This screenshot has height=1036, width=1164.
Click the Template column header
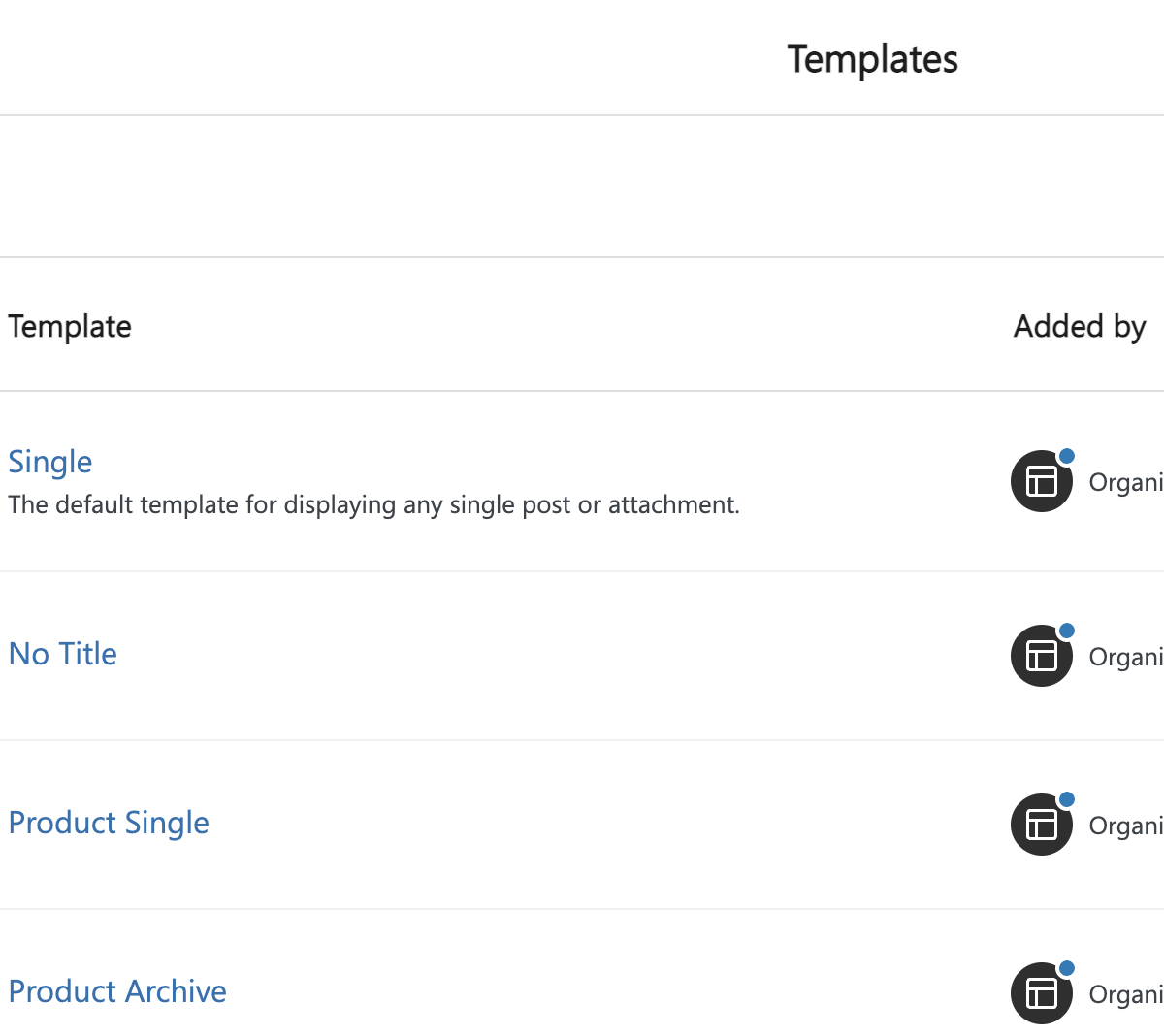click(x=70, y=327)
